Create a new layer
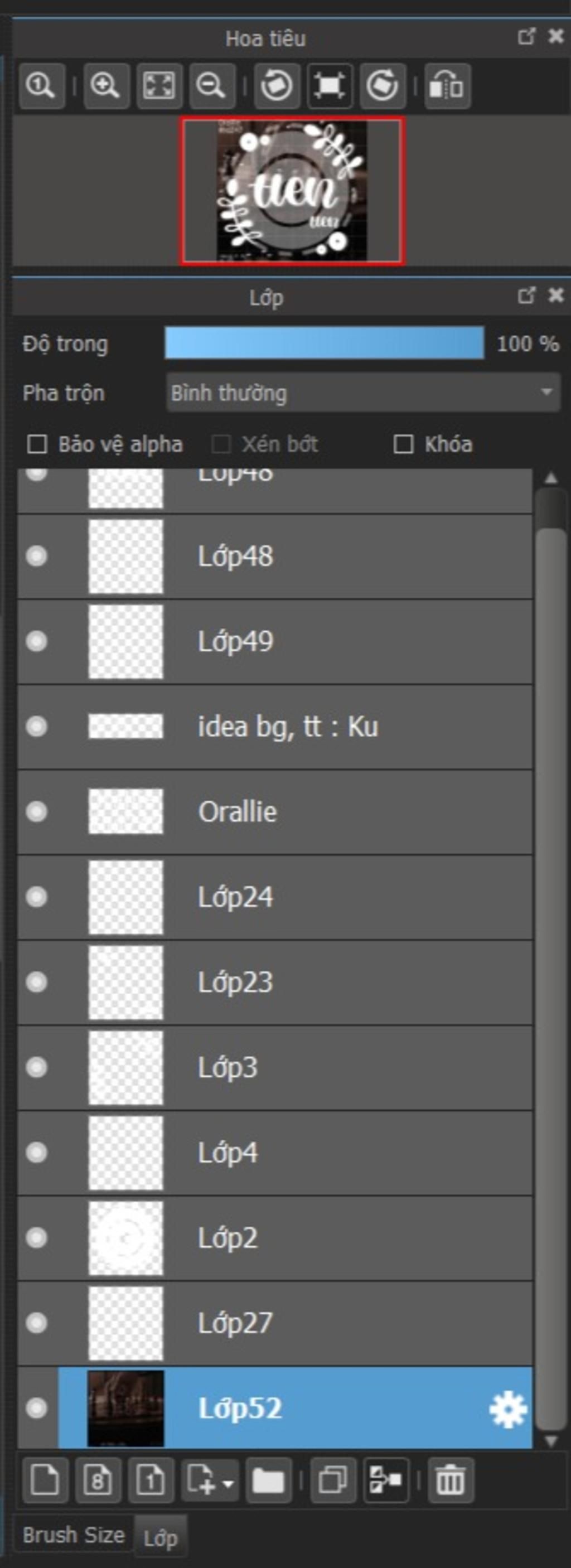This screenshot has height=1568, width=571. click(45, 1480)
